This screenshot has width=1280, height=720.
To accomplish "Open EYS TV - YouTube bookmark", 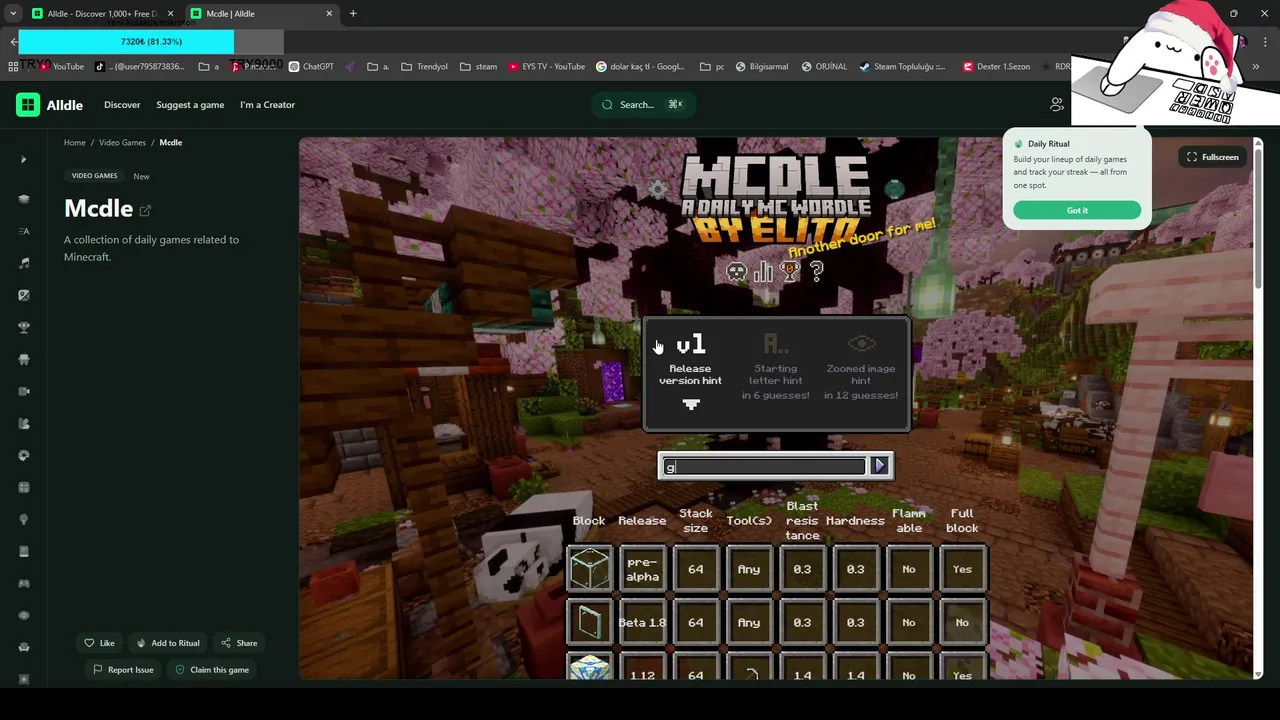I will tap(546, 67).
